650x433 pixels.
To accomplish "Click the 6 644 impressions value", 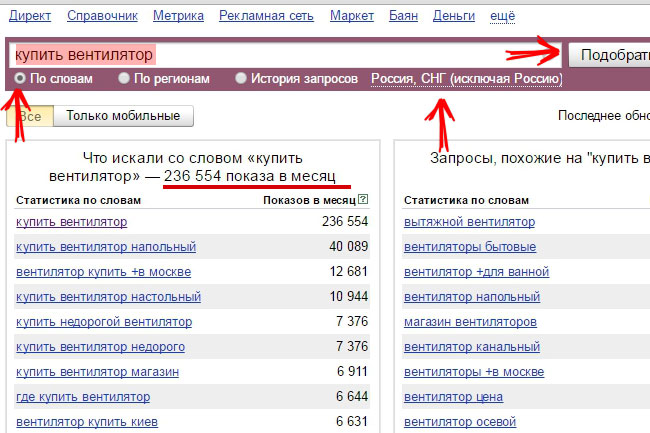I will tap(352, 397).
